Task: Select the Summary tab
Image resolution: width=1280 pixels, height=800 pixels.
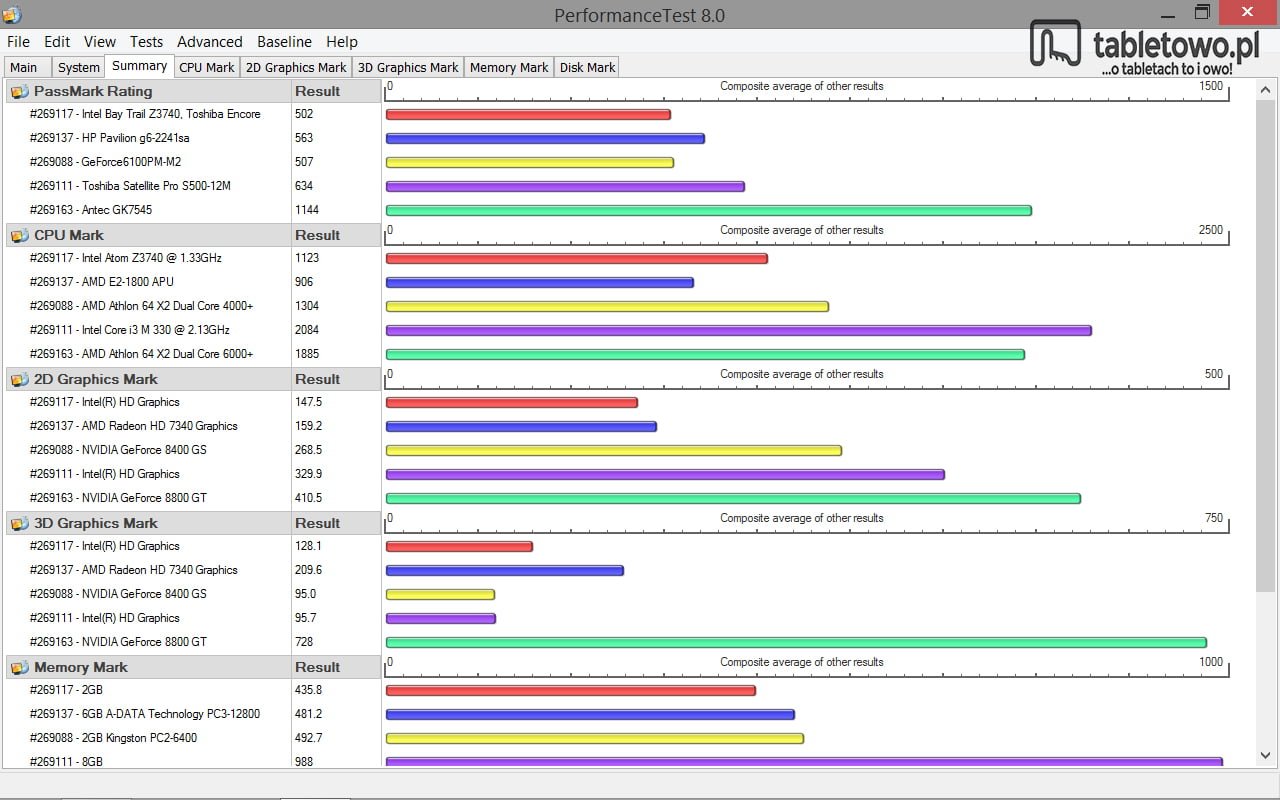Action: 139,66
